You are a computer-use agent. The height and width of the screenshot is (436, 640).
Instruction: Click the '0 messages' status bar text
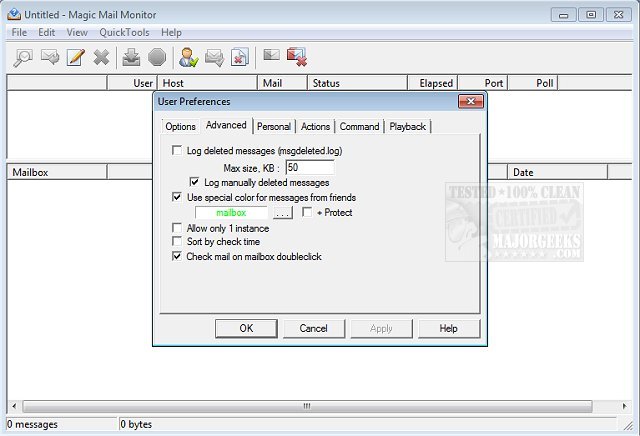pos(33,425)
